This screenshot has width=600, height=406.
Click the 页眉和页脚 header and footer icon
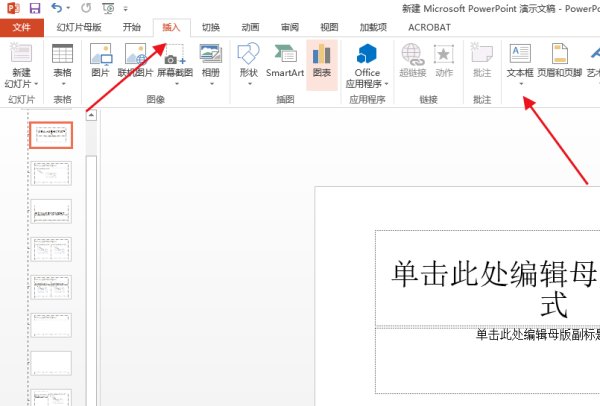pyautogui.click(x=560, y=54)
